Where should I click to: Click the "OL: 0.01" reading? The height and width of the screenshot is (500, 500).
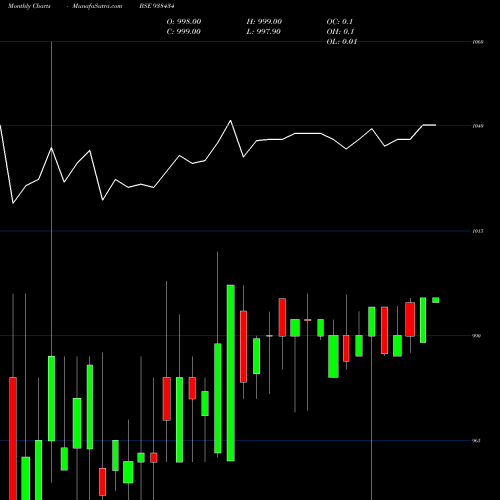pyautogui.click(x=342, y=42)
